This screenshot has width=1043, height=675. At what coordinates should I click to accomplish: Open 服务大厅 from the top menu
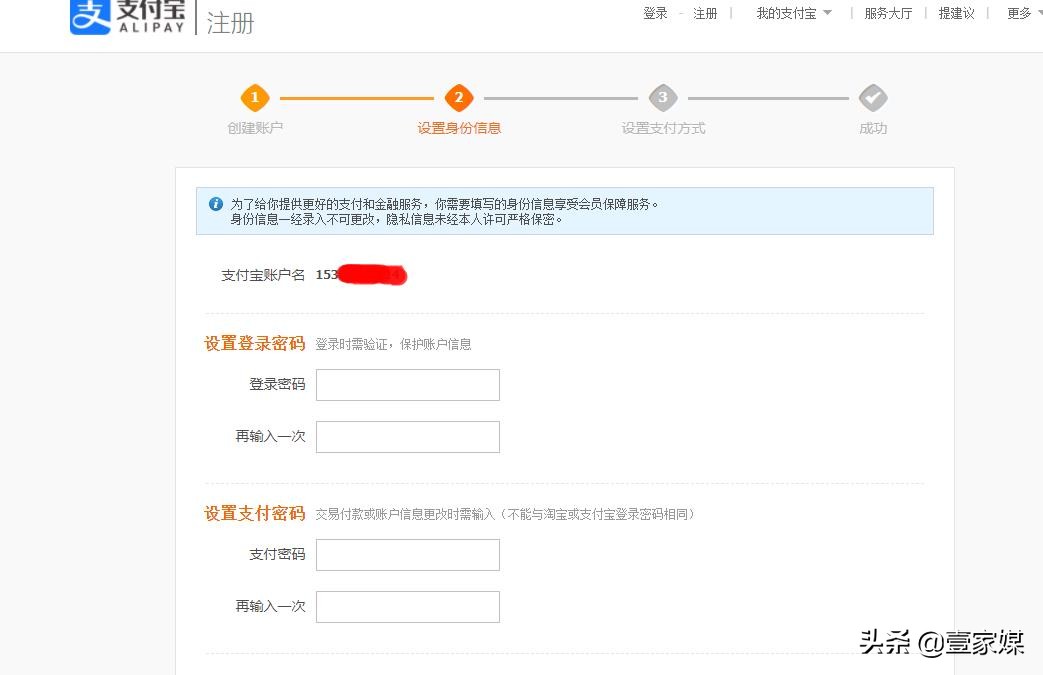click(x=888, y=13)
